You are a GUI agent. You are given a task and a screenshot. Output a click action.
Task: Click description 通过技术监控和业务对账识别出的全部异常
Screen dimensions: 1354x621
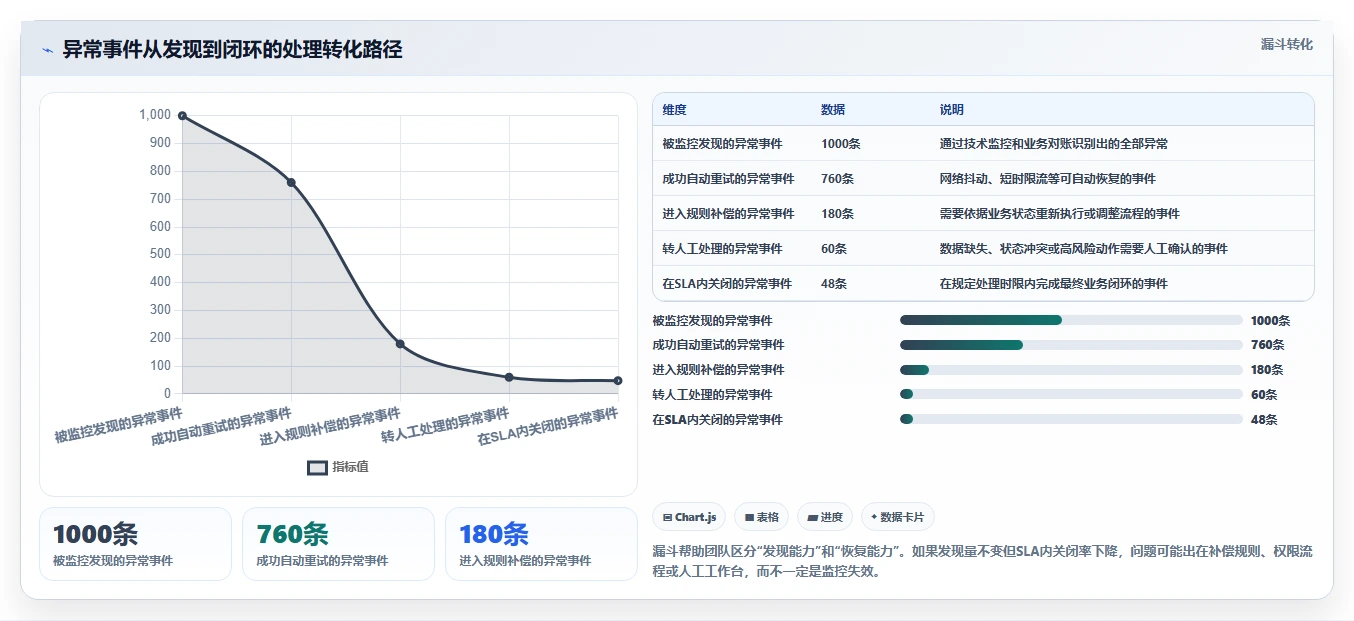[x=1054, y=144]
